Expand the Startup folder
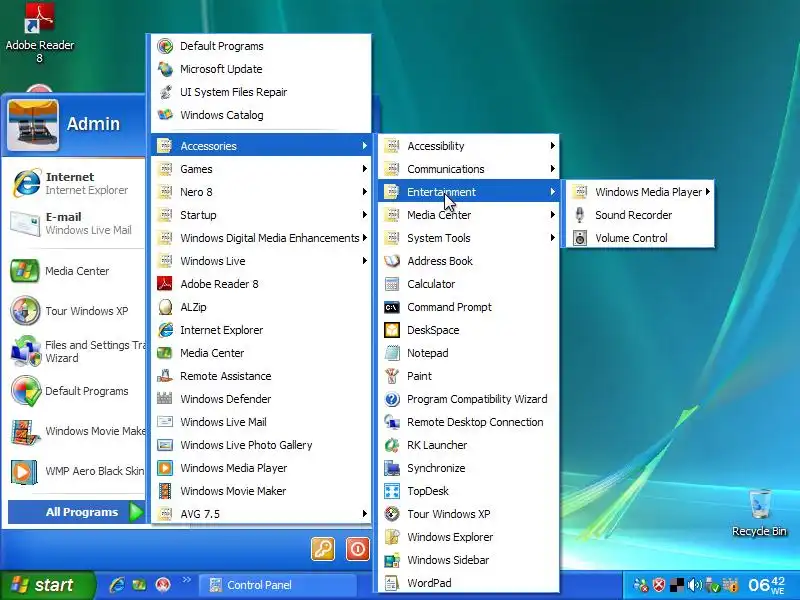Screen dimensions: 800x600 [261, 215]
